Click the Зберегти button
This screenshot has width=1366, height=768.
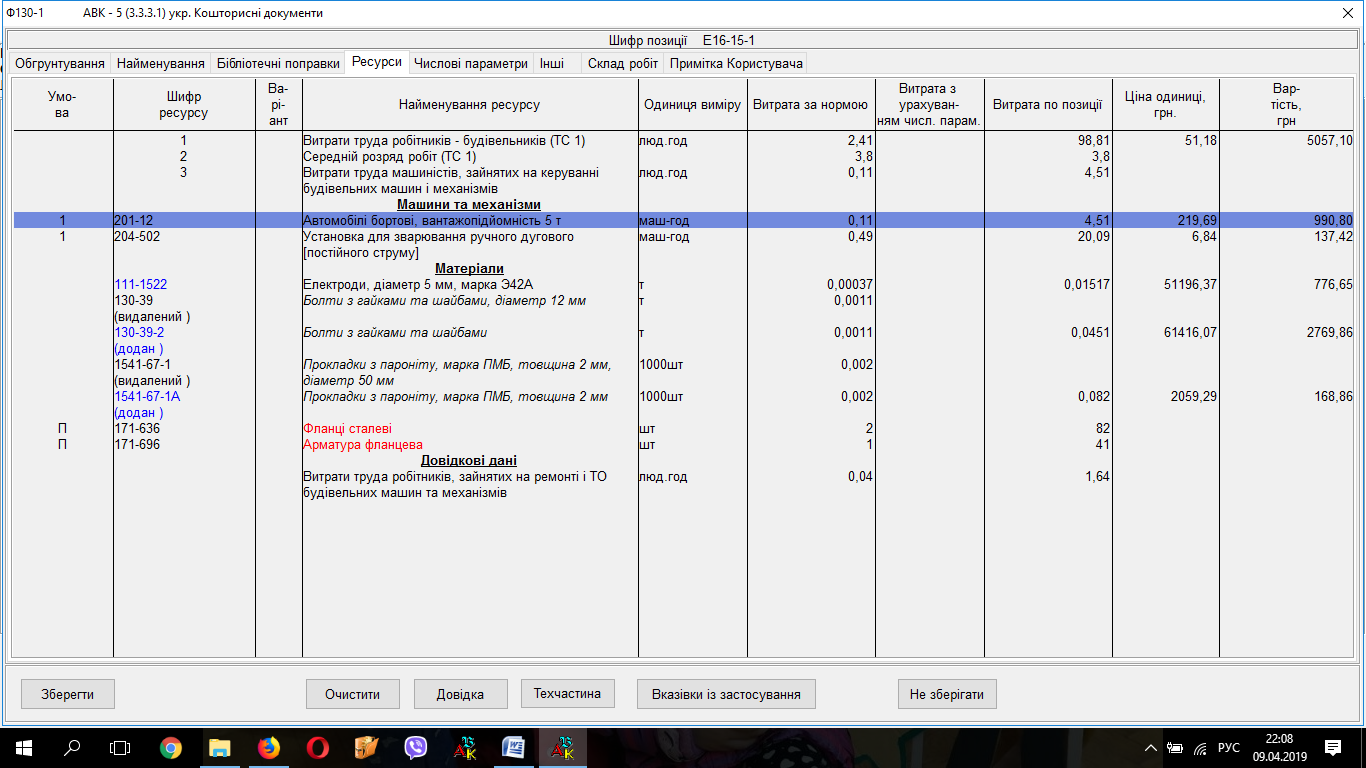pos(67,694)
